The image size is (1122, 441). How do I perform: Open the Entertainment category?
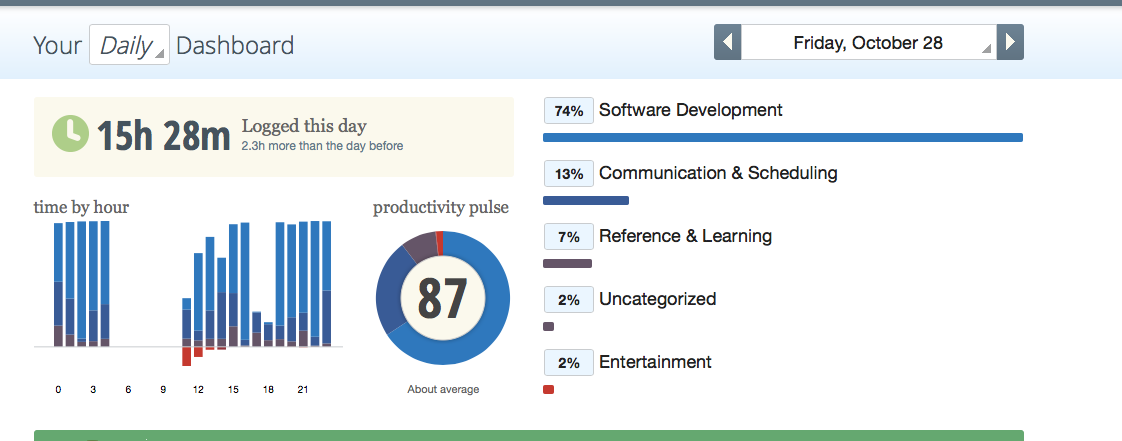(655, 362)
